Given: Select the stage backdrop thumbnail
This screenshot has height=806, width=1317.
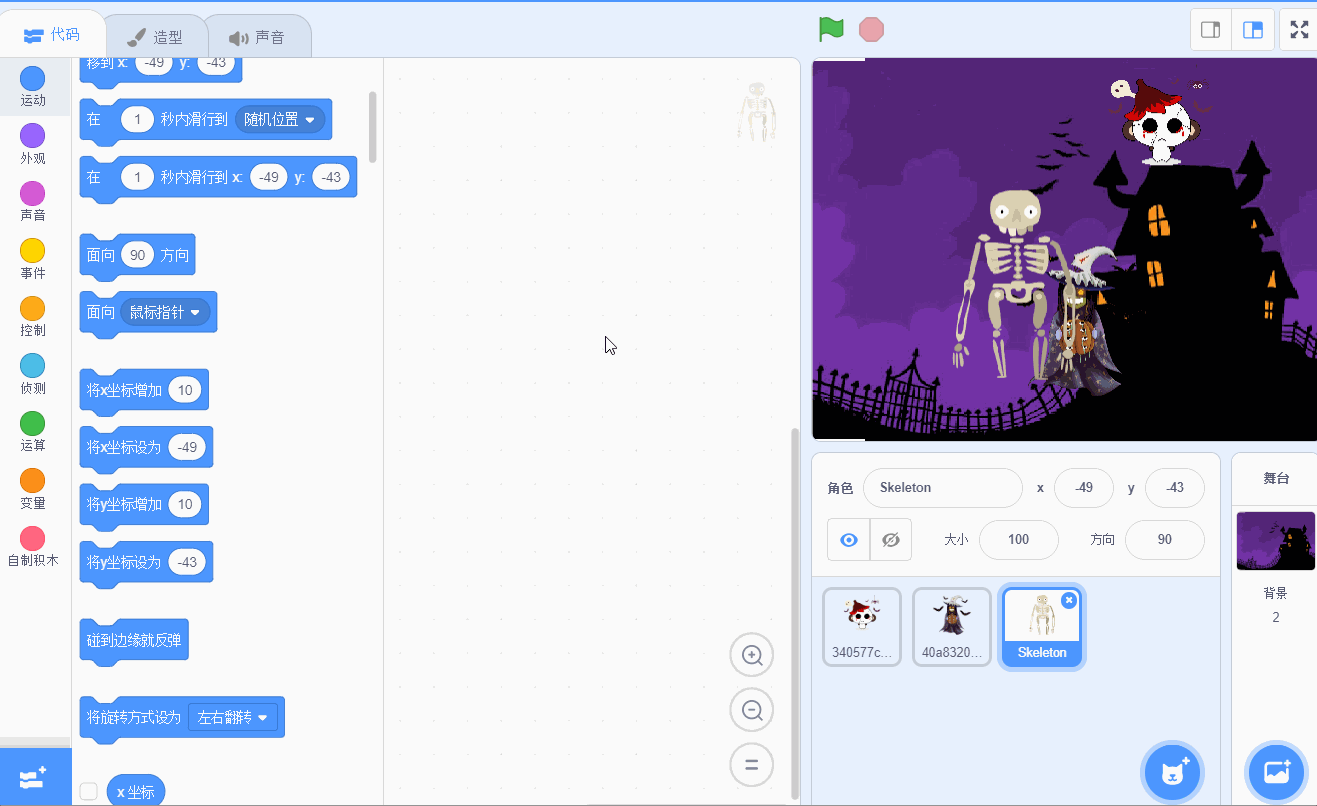Looking at the screenshot, I should pos(1276,541).
